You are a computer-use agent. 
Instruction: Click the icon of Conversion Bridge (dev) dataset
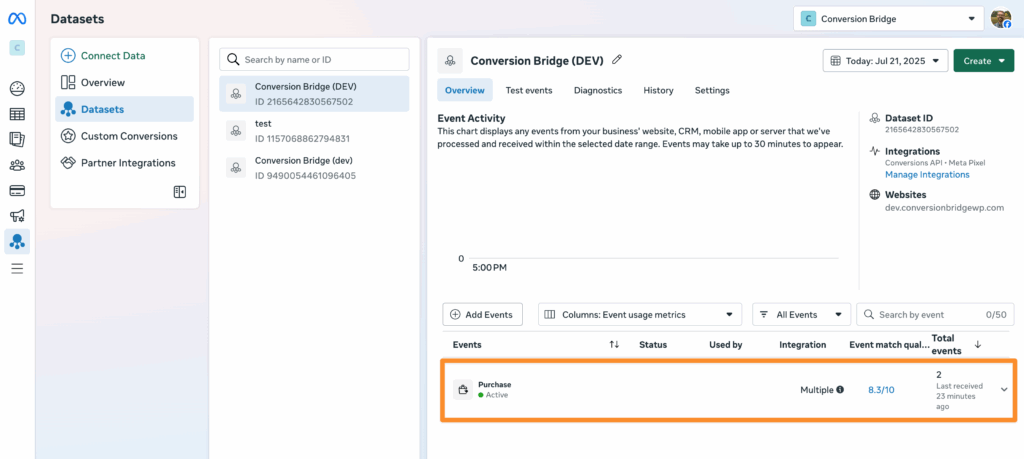[236, 168]
